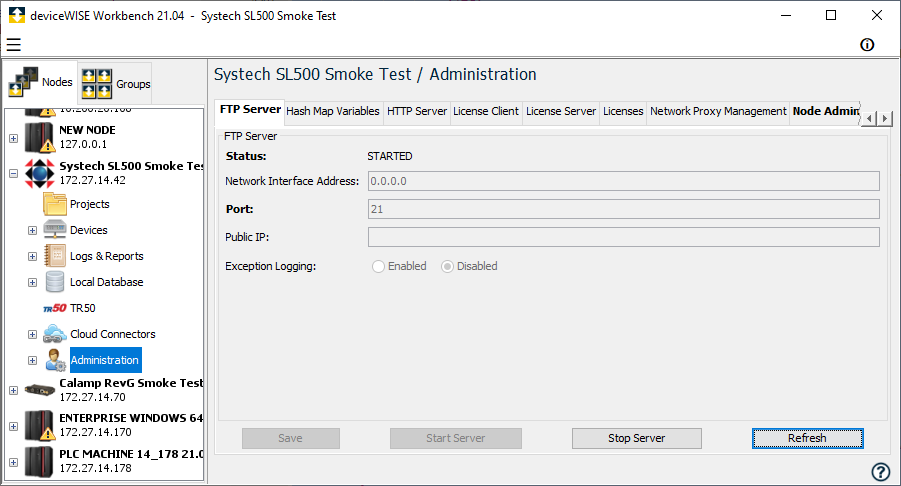Expand the Cloud Connectors branch
This screenshot has height=486, width=901.
click(32, 334)
